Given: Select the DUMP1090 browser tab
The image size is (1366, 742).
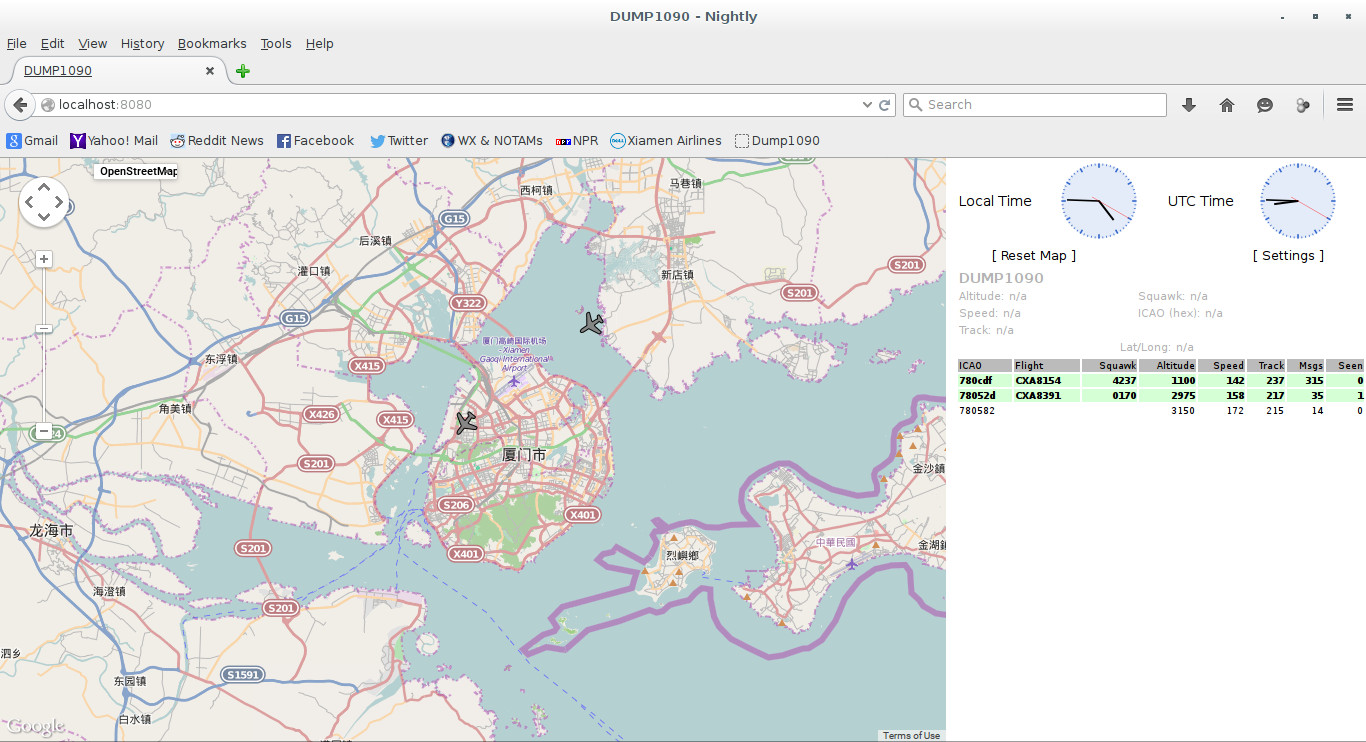Looking at the screenshot, I should click(118, 71).
